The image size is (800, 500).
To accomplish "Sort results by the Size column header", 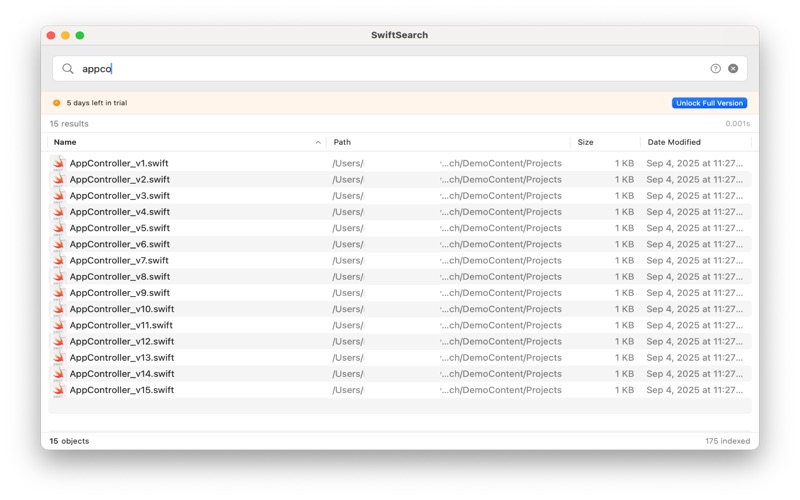I will (x=585, y=142).
